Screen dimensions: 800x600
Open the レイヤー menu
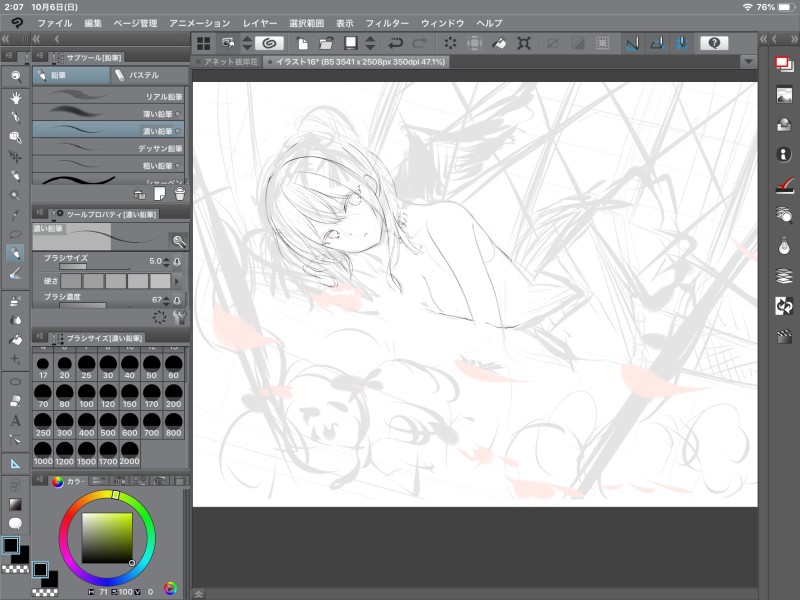260,23
